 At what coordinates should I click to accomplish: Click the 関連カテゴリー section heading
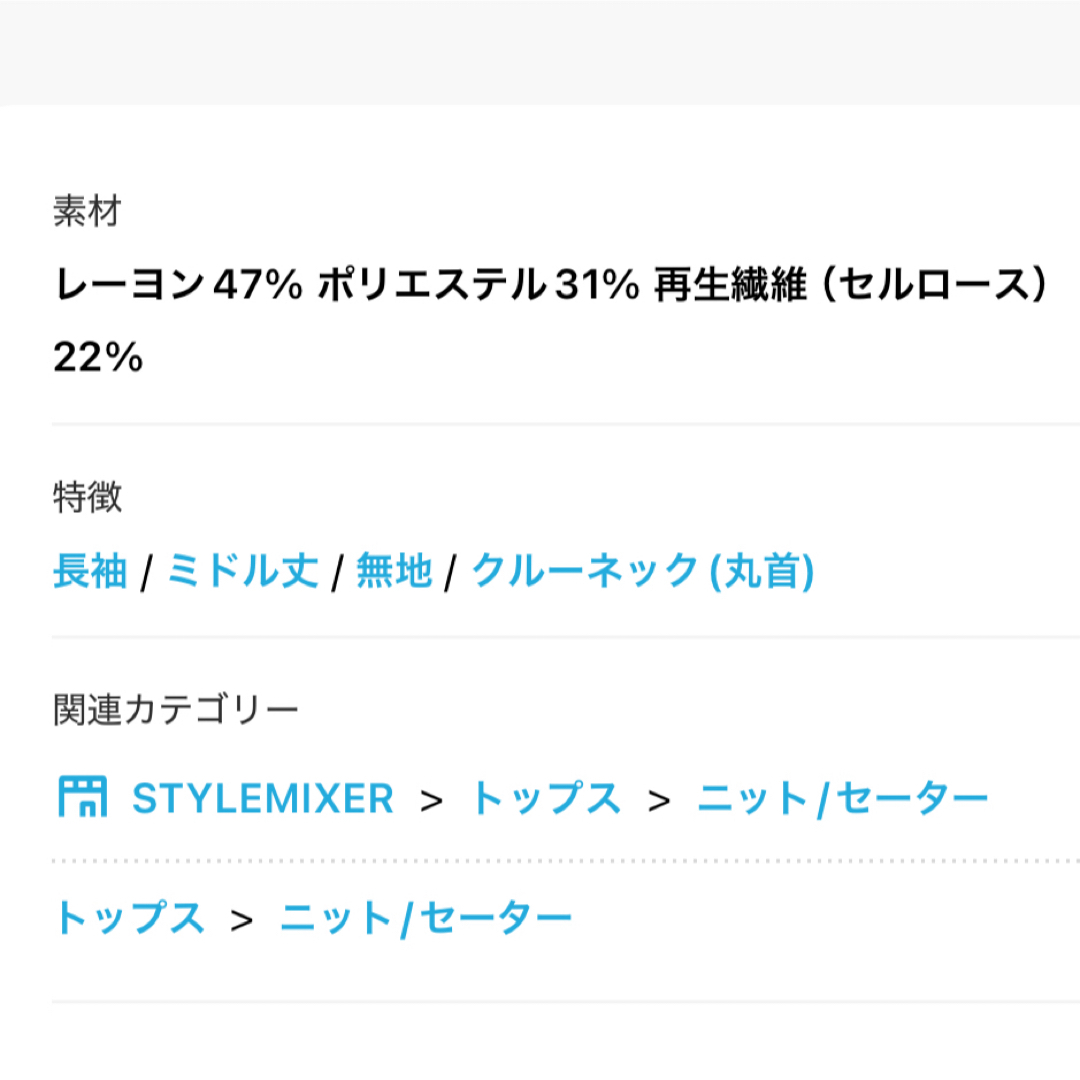(176, 709)
